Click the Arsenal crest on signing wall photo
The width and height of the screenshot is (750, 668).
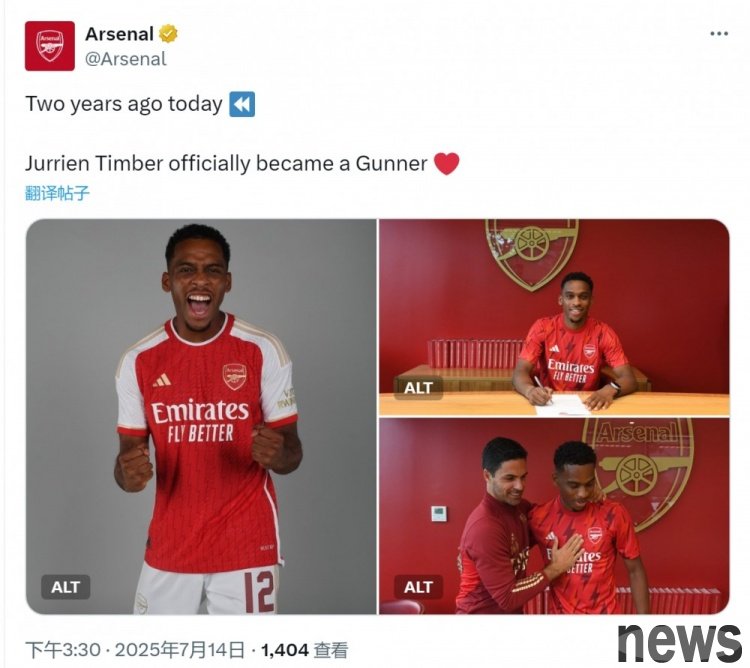(532, 253)
